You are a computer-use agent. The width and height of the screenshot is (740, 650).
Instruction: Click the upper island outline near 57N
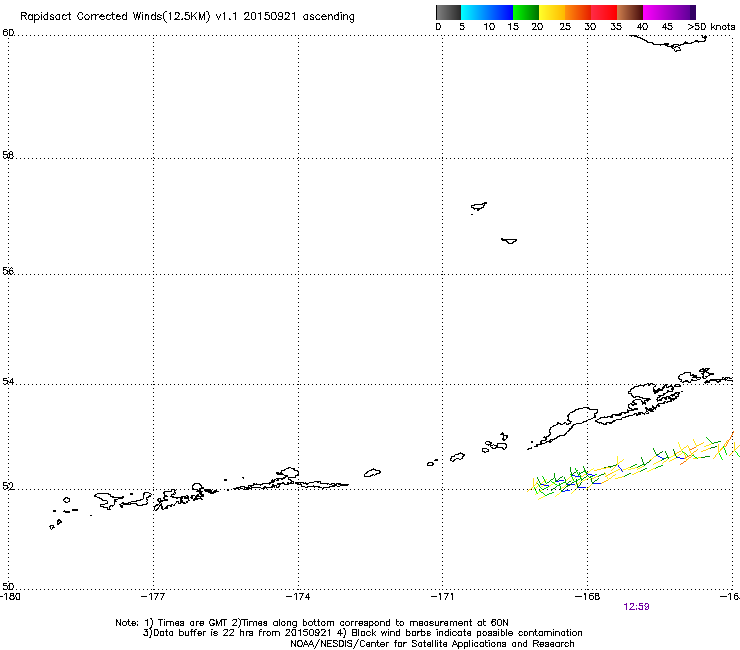[x=479, y=207]
